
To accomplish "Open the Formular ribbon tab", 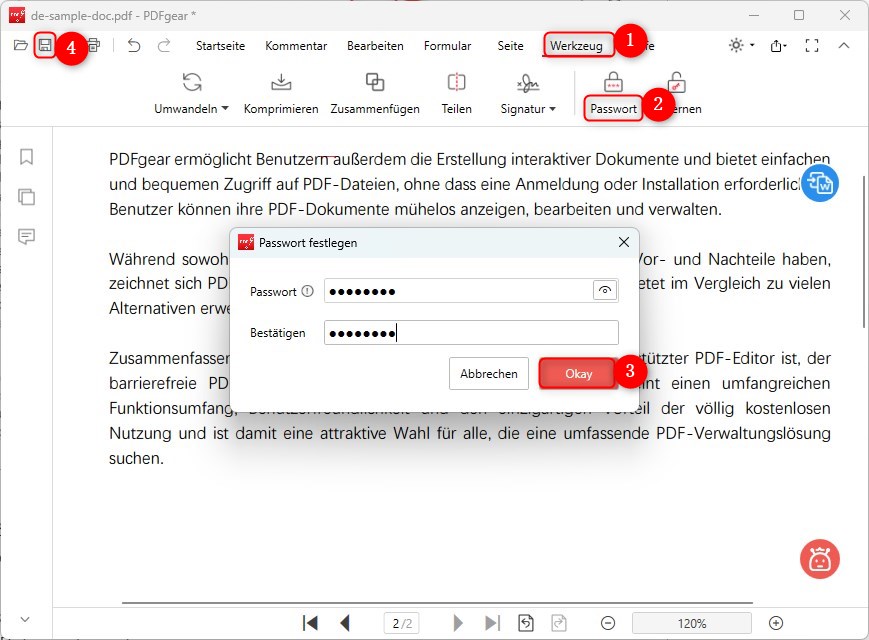I will coord(447,46).
